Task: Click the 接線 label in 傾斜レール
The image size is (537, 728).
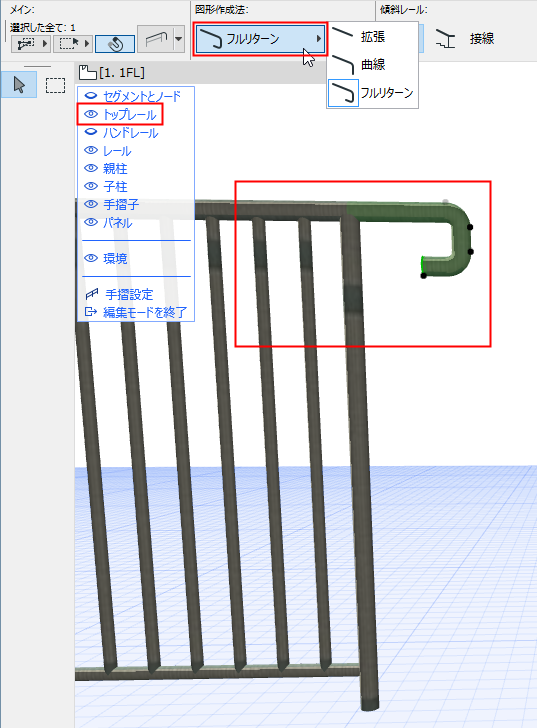Action: [482, 39]
